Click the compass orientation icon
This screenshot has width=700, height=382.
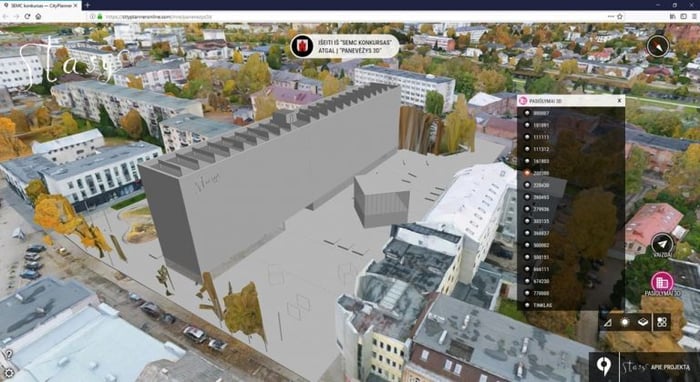tap(658, 46)
